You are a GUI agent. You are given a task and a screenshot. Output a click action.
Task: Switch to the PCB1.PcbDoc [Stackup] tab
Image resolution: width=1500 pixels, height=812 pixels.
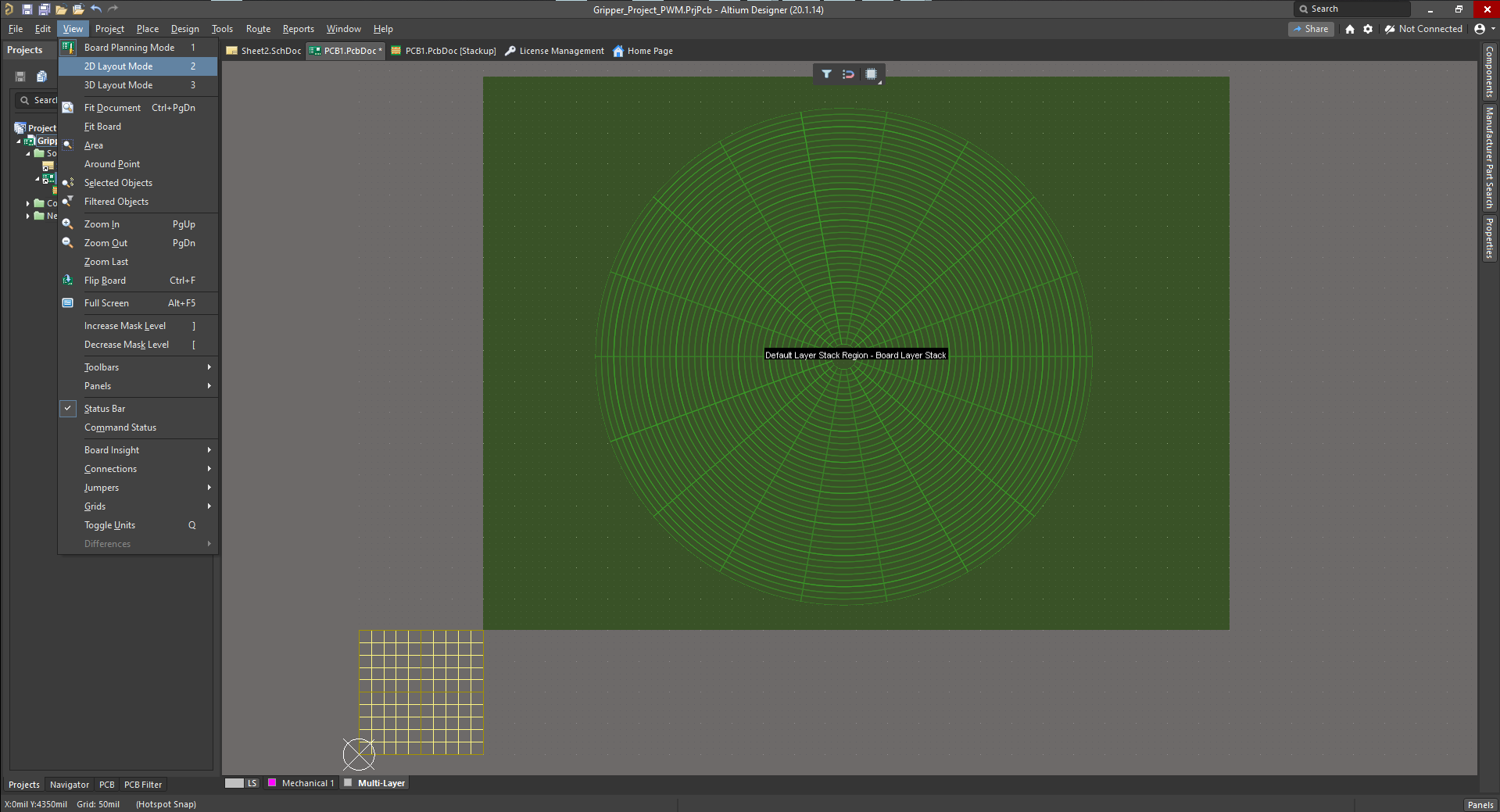click(443, 51)
